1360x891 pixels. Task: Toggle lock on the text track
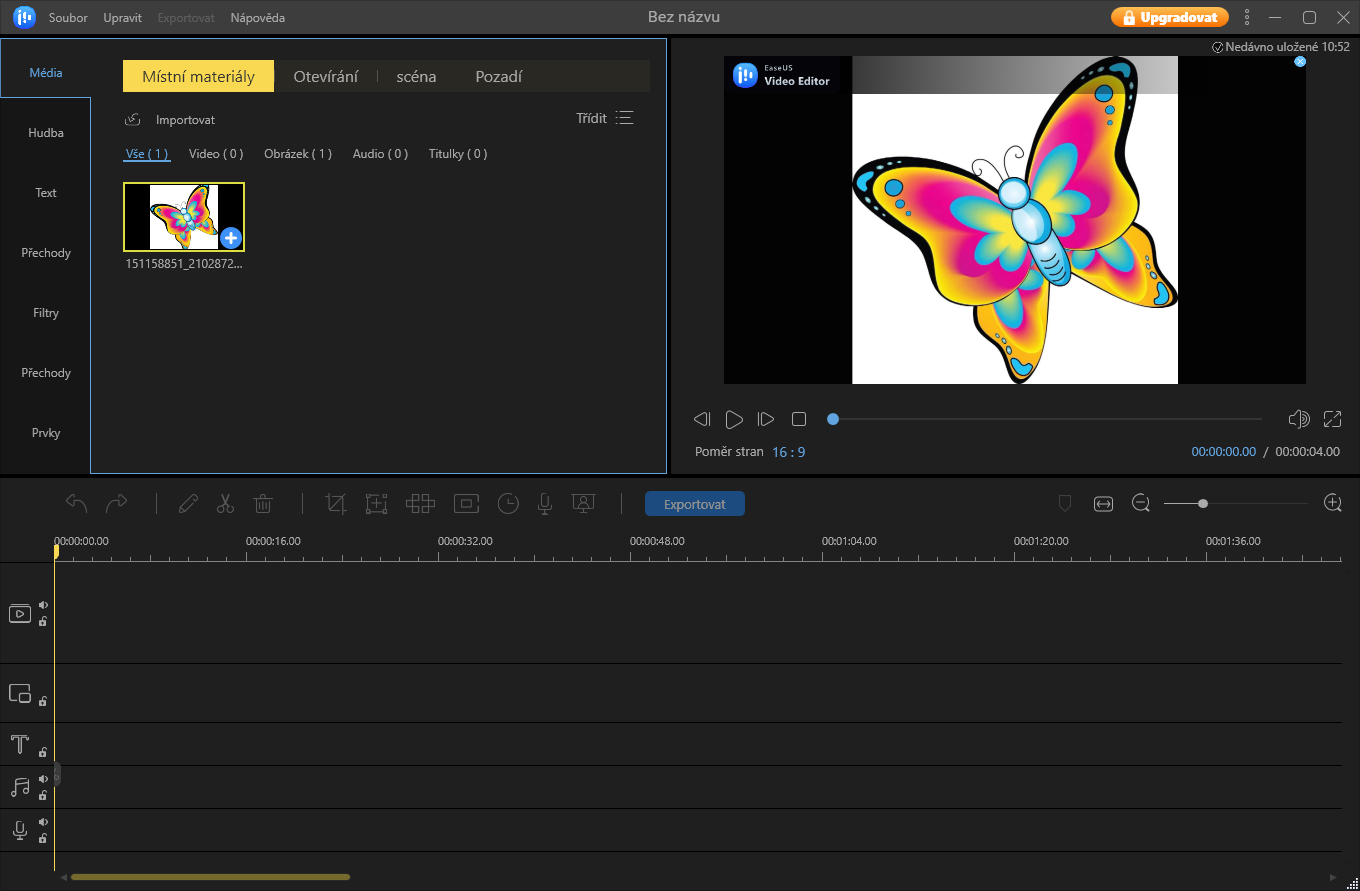(x=43, y=752)
